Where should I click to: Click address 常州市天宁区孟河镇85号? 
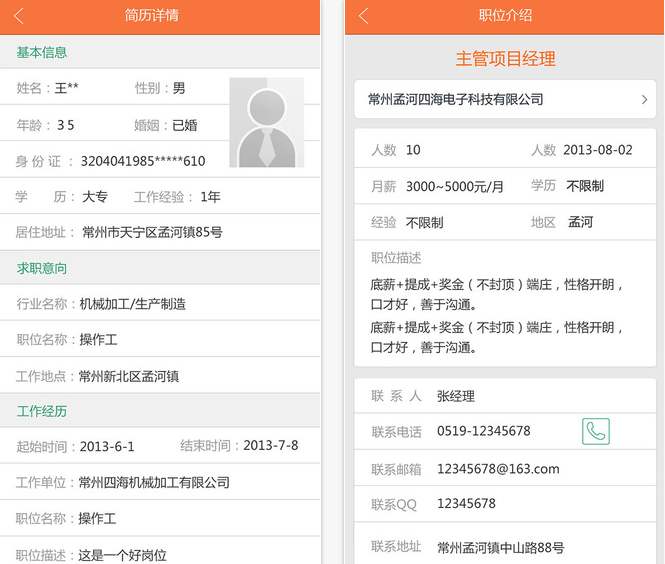click(152, 232)
